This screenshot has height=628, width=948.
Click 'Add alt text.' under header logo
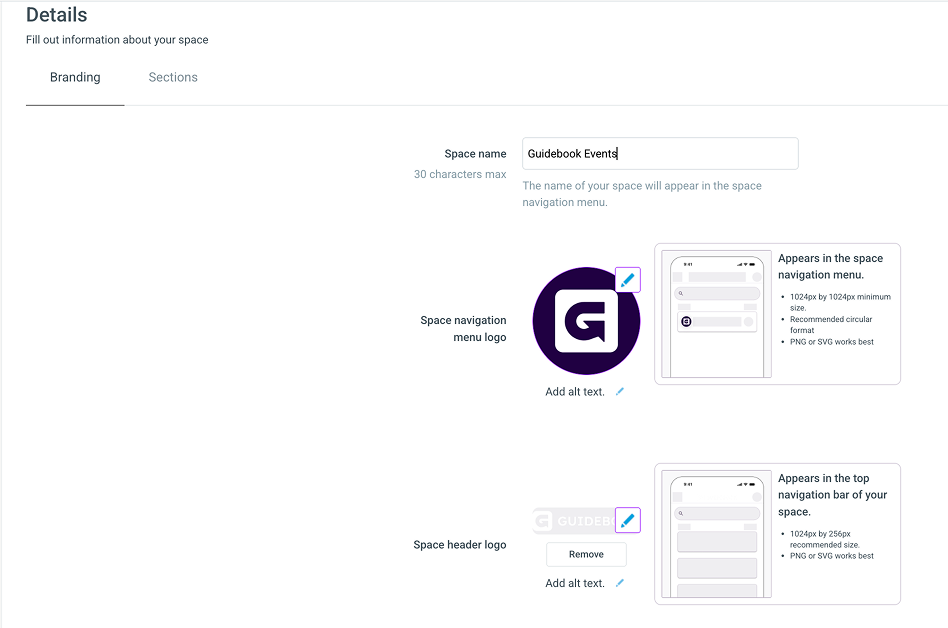point(575,583)
